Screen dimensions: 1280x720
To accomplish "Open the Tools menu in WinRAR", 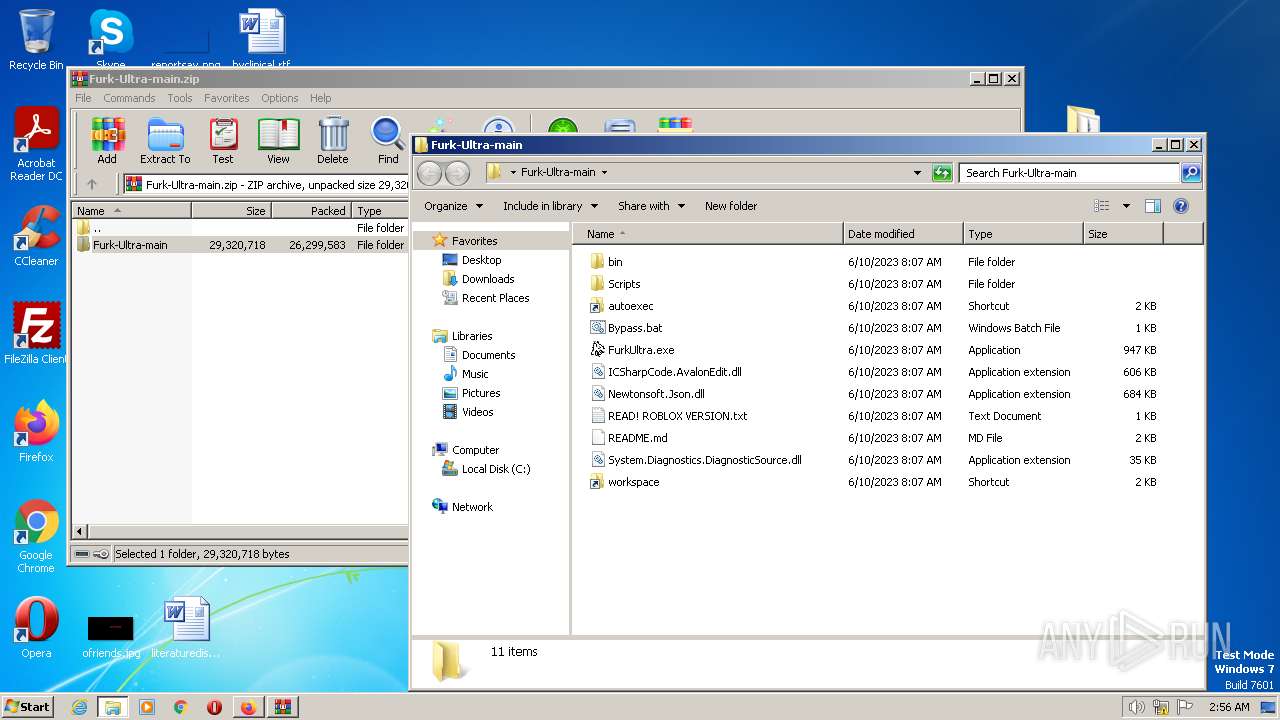I will click(x=180, y=98).
